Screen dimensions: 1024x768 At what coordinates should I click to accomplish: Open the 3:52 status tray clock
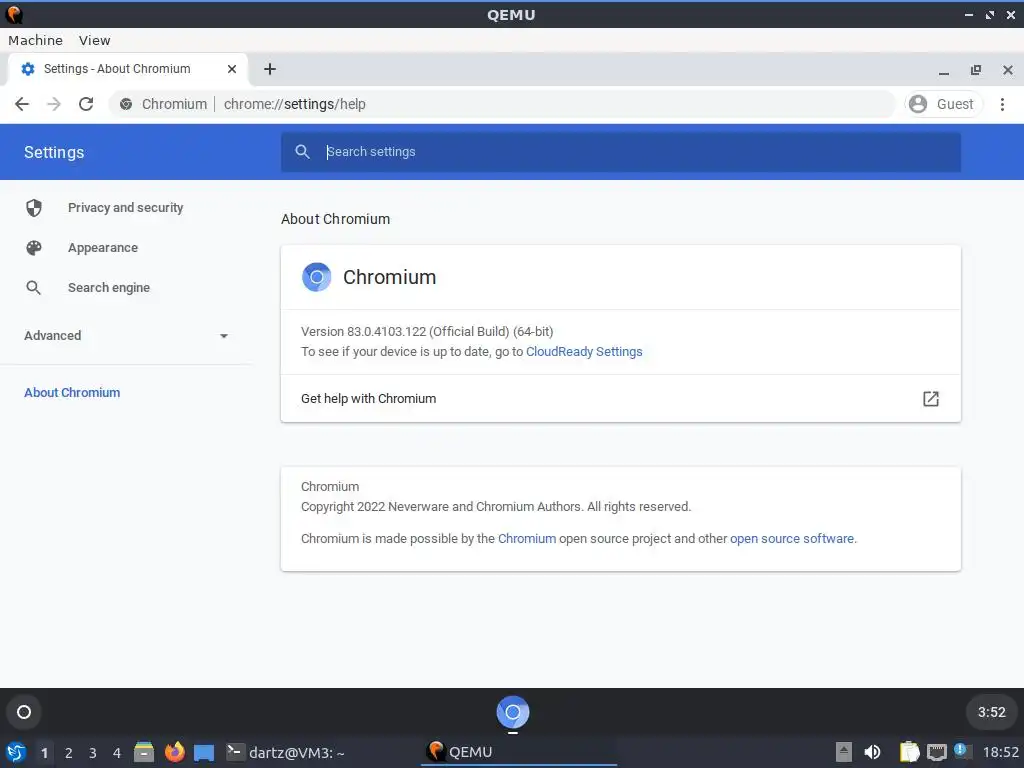coord(991,712)
